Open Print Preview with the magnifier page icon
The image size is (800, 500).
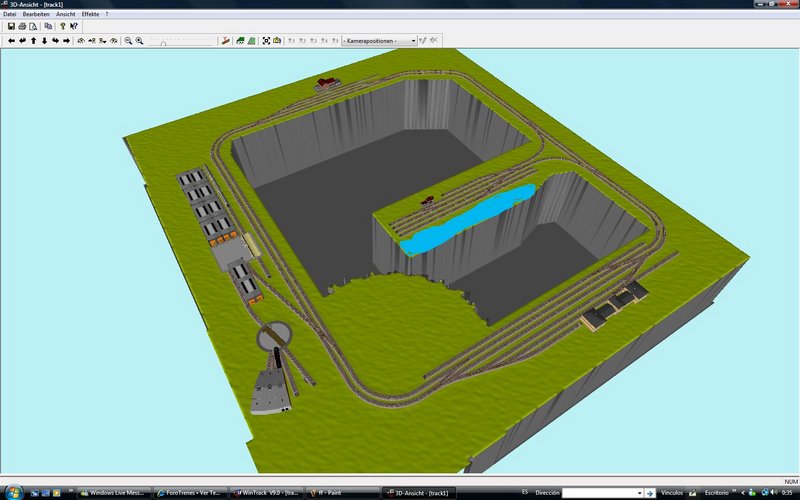click(33, 26)
